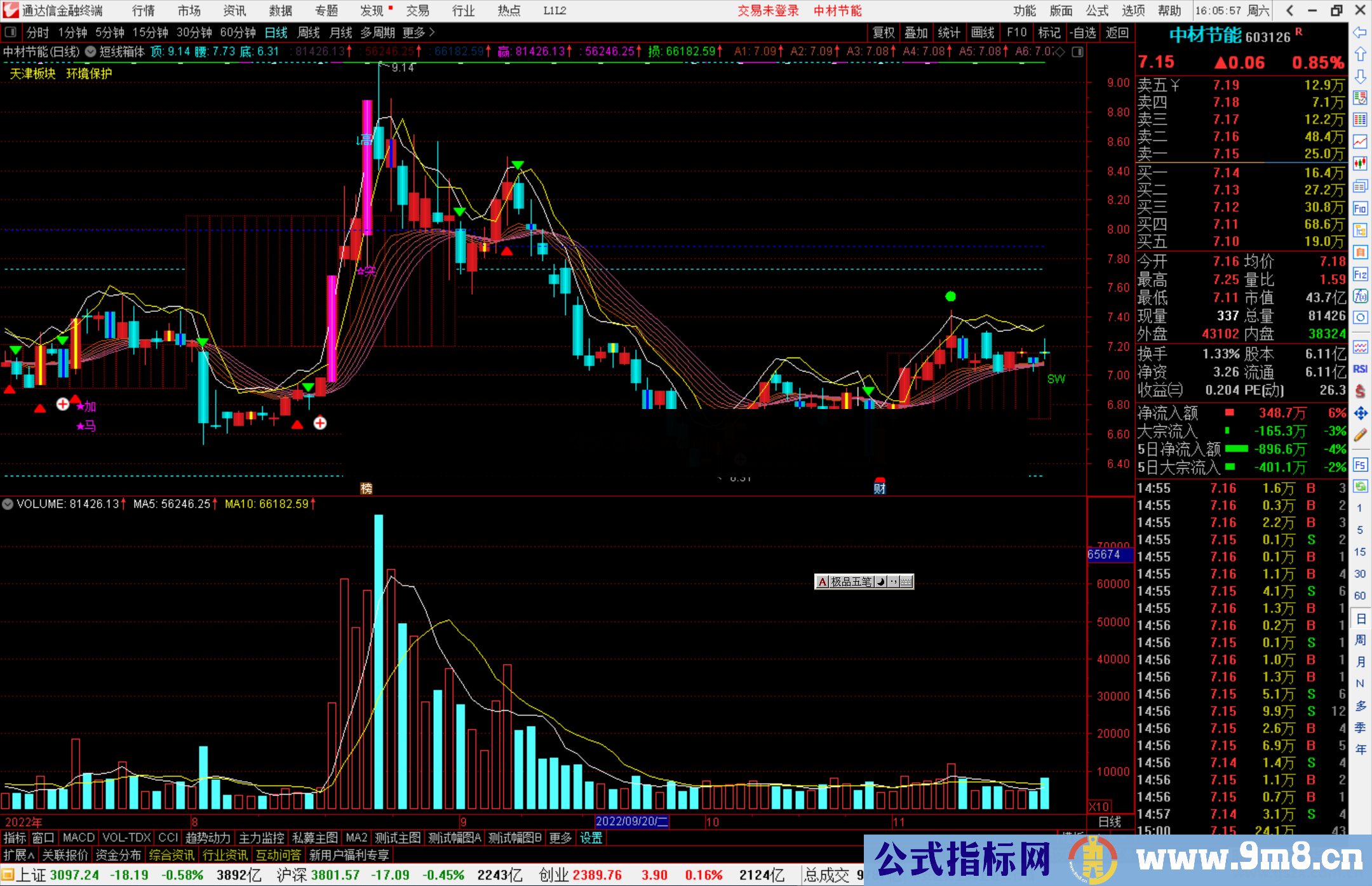Click the 复权 button
Screen dimensions: 1372x886
pos(883,32)
